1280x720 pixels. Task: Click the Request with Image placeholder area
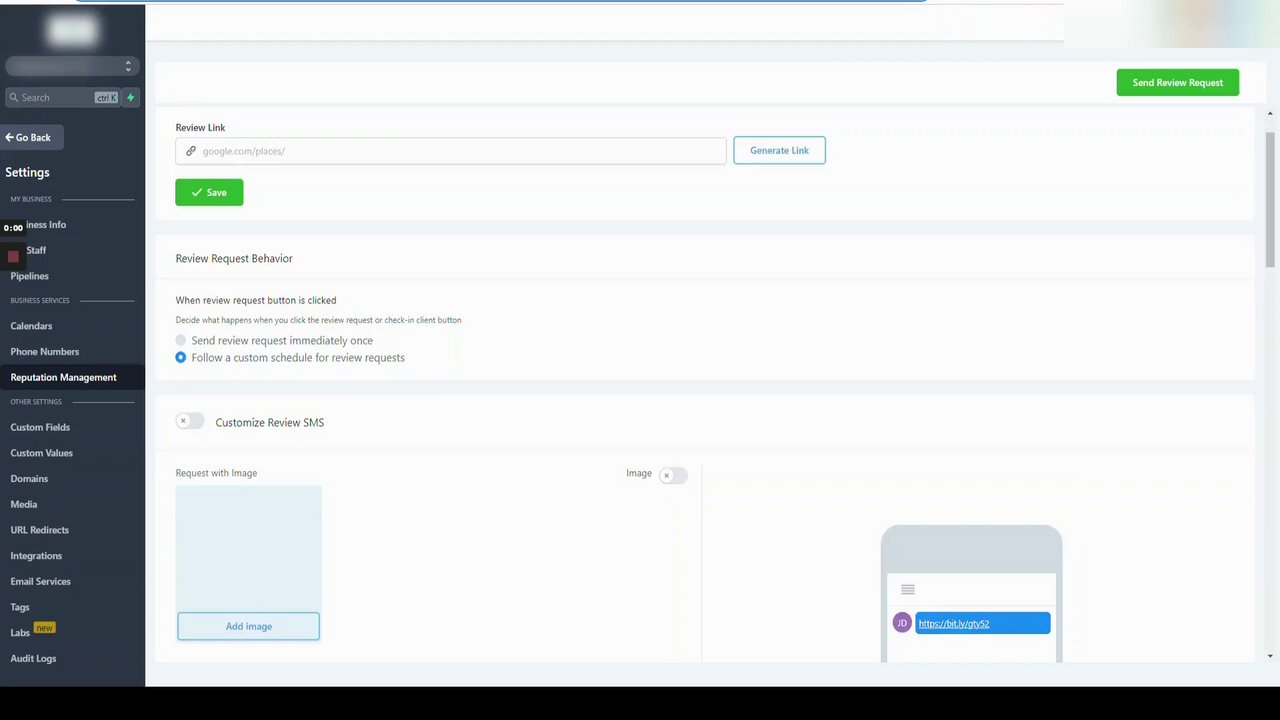pos(248,548)
